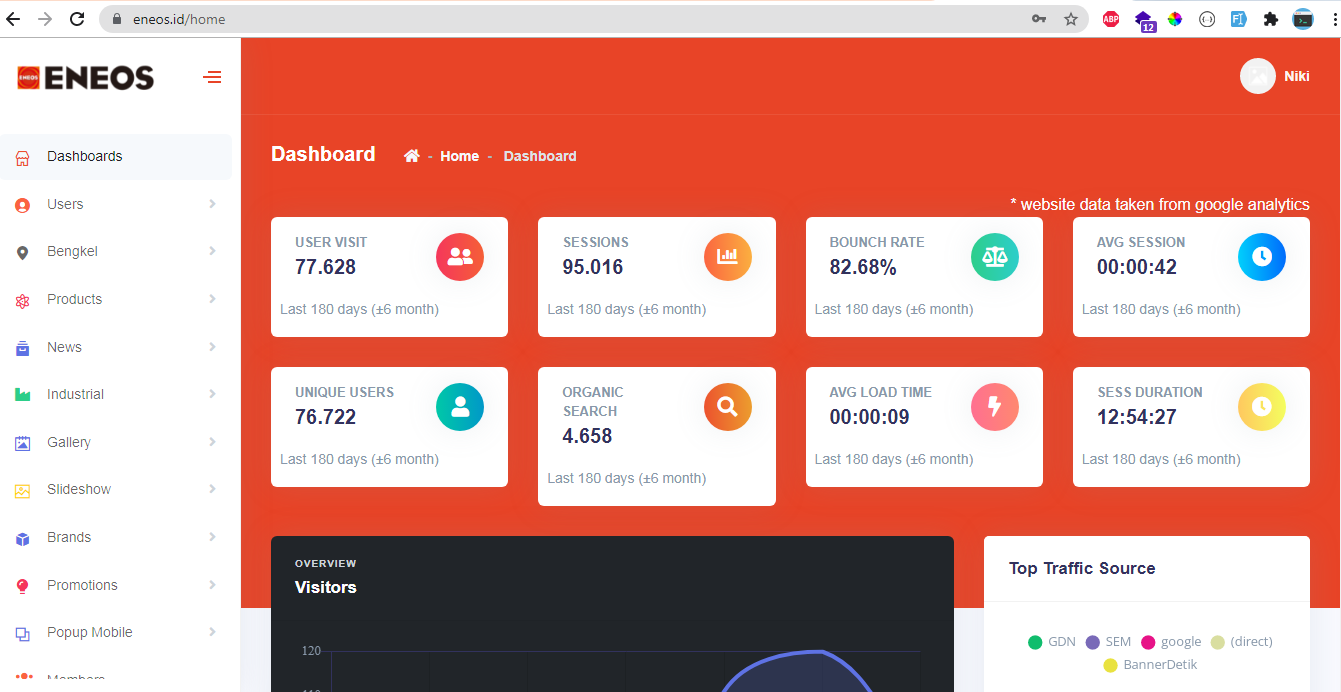Open the Niki user profile menu
1341x692 pixels.
tap(1275, 76)
